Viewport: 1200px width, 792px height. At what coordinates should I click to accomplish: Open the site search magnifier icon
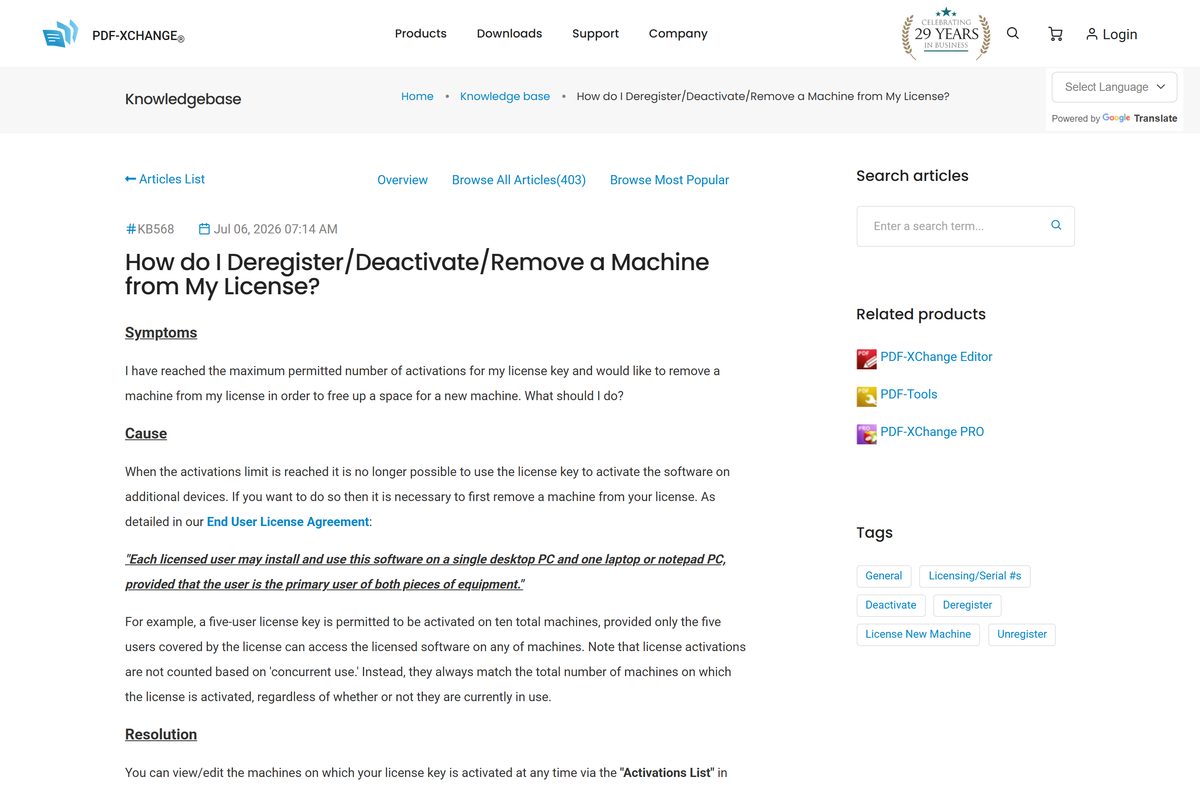pos(1013,33)
